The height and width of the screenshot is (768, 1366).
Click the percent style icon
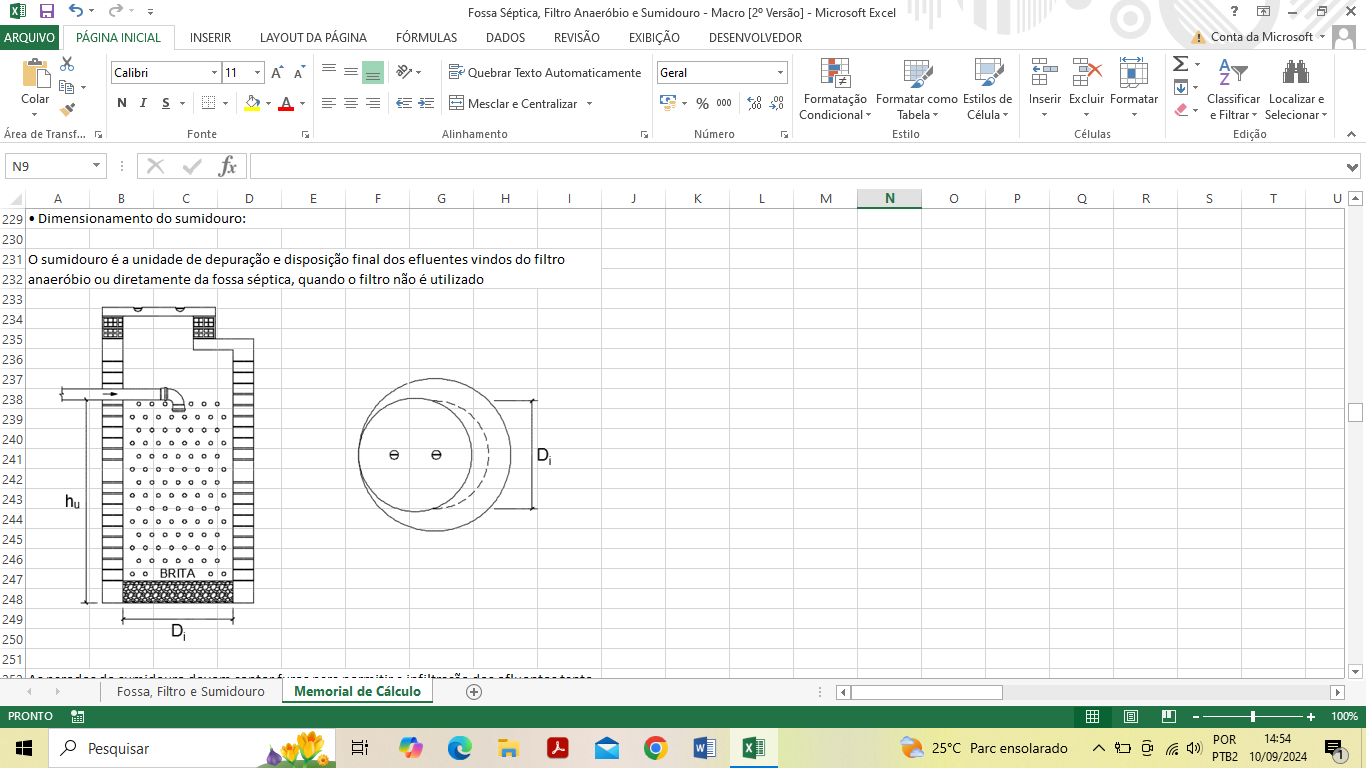coord(702,103)
